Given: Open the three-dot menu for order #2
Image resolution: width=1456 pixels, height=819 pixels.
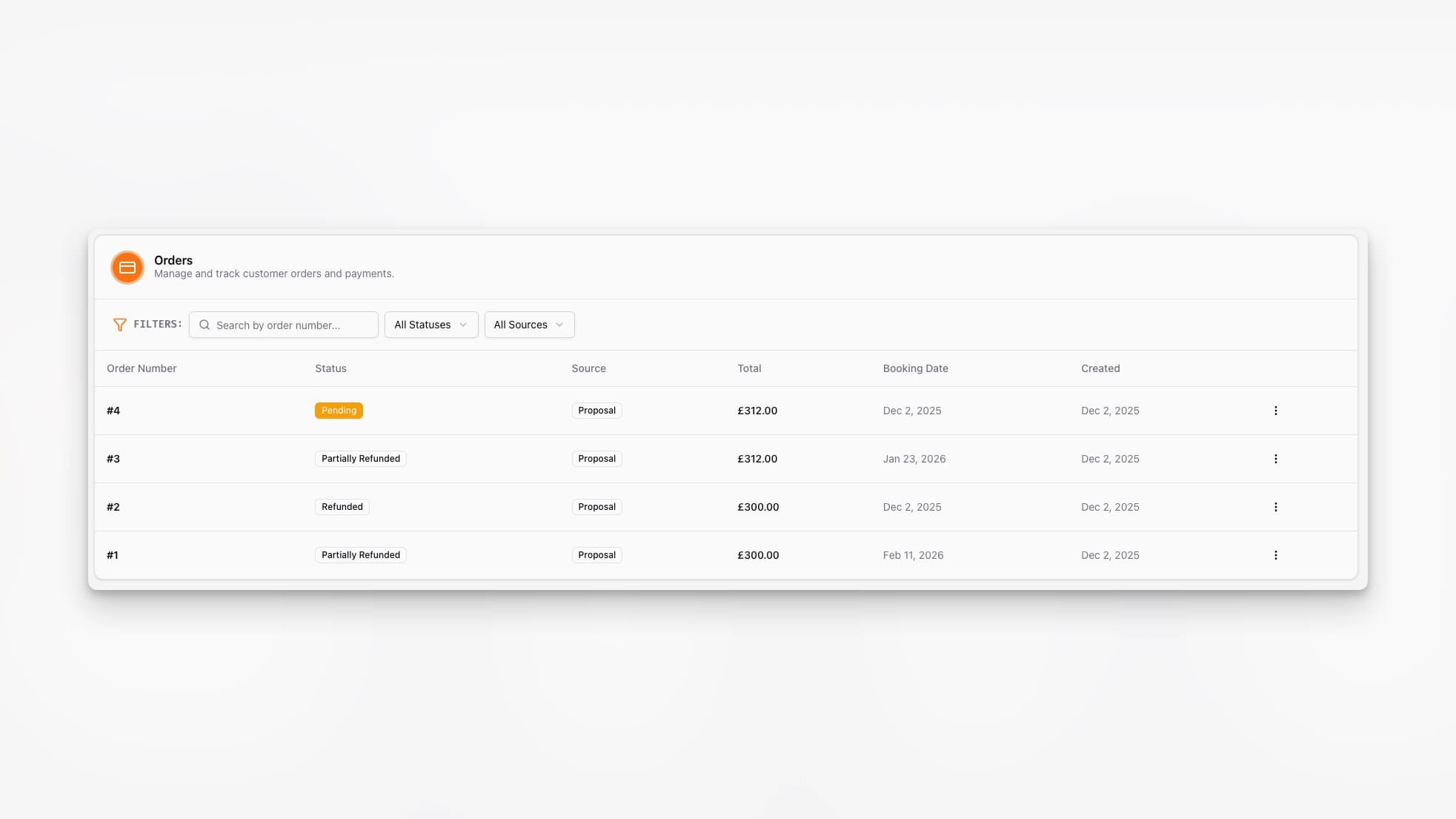Looking at the screenshot, I should pyautogui.click(x=1275, y=507).
